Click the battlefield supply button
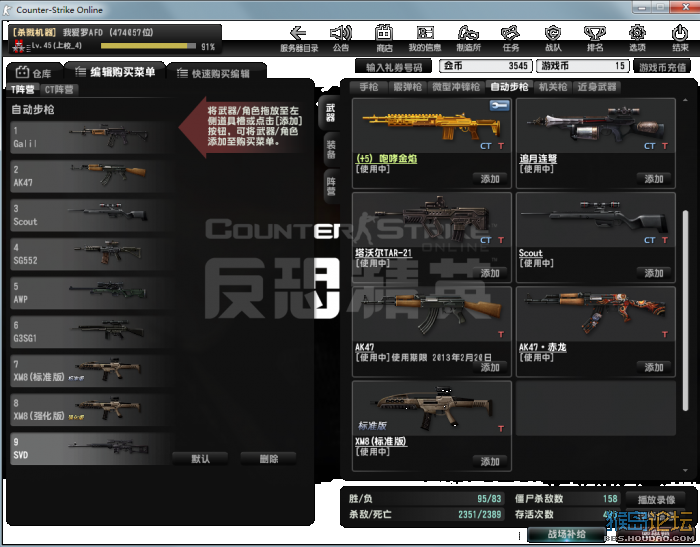Image resolution: width=700 pixels, height=547 pixels. click(566, 534)
